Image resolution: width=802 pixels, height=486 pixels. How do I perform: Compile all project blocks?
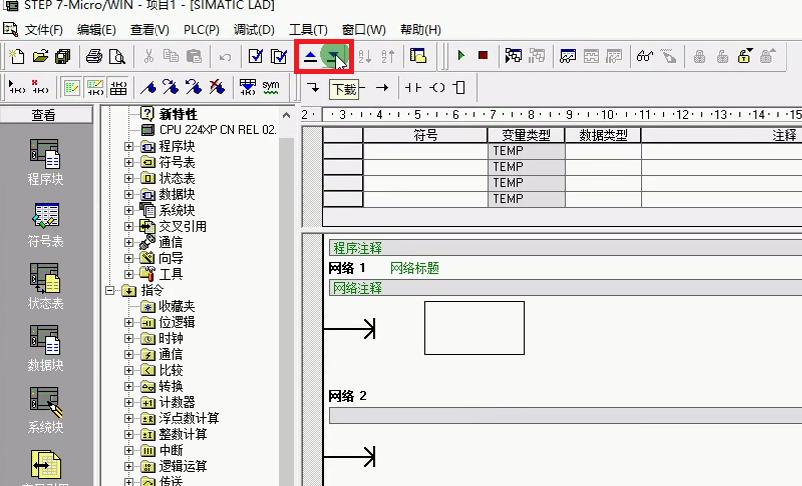(x=279, y=56)
